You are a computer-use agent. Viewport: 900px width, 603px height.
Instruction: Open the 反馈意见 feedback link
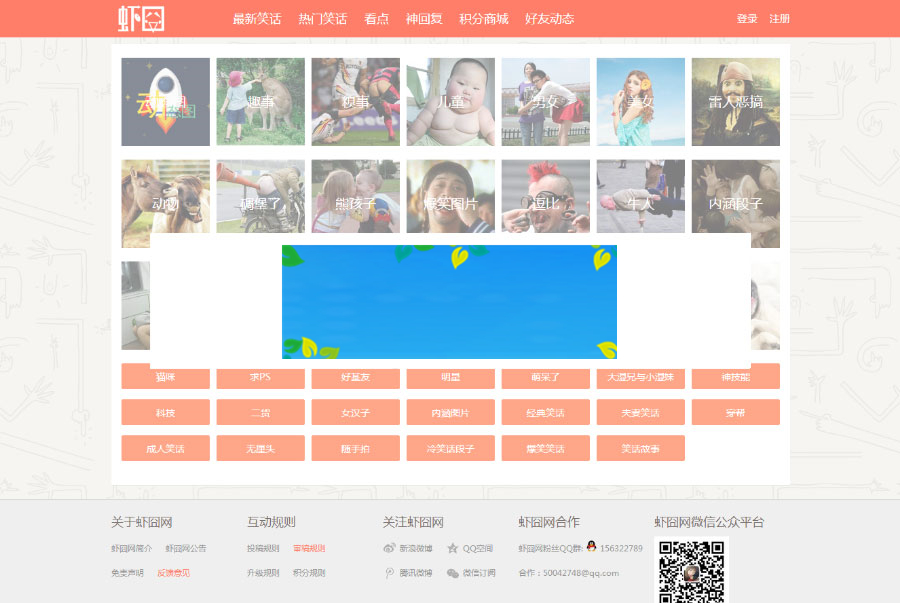pyautogui.click(x=175, y=574)
